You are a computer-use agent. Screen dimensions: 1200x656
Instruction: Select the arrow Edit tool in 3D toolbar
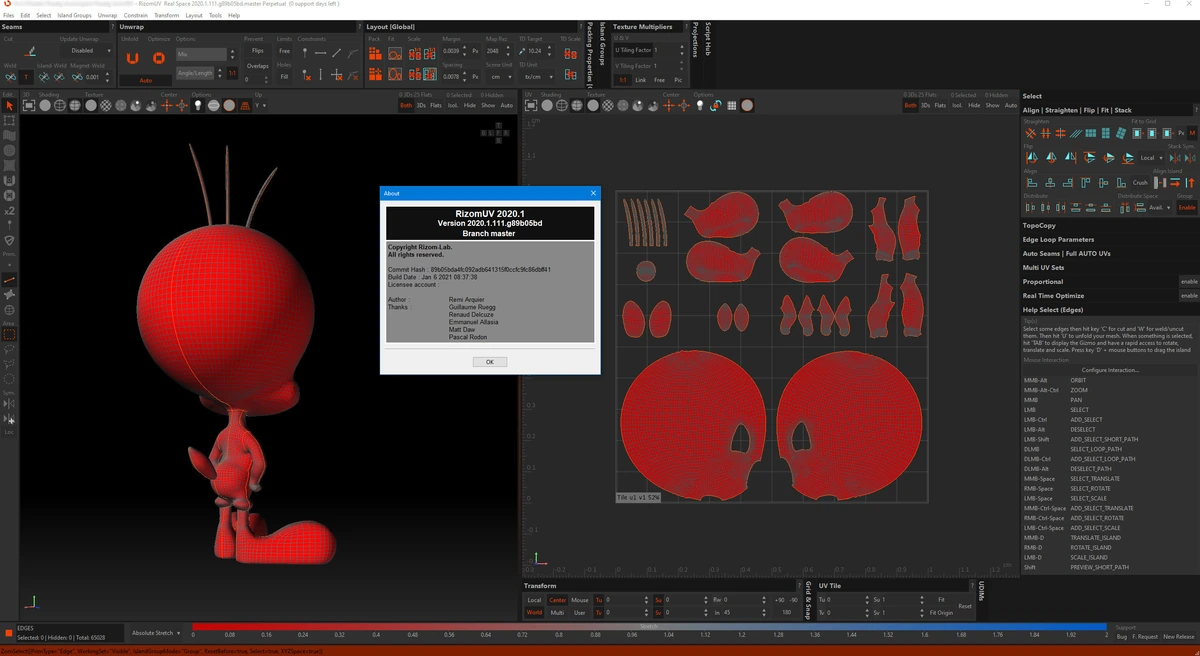[9, 106]
